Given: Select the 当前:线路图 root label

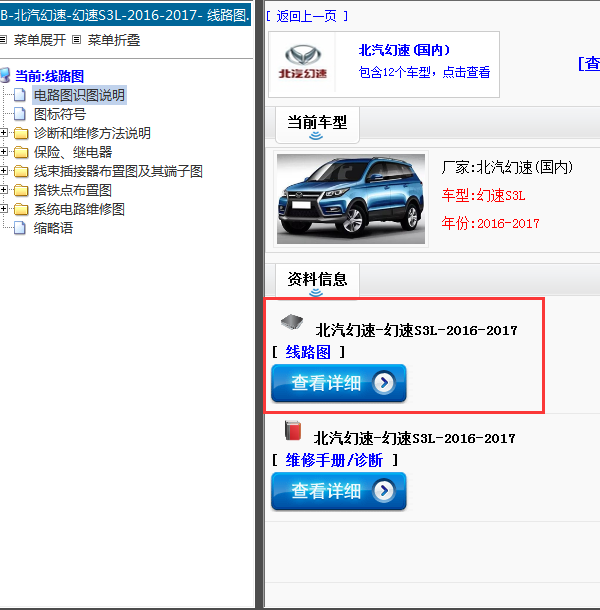Looking at the screenshot, I should [x=49, y=76].
